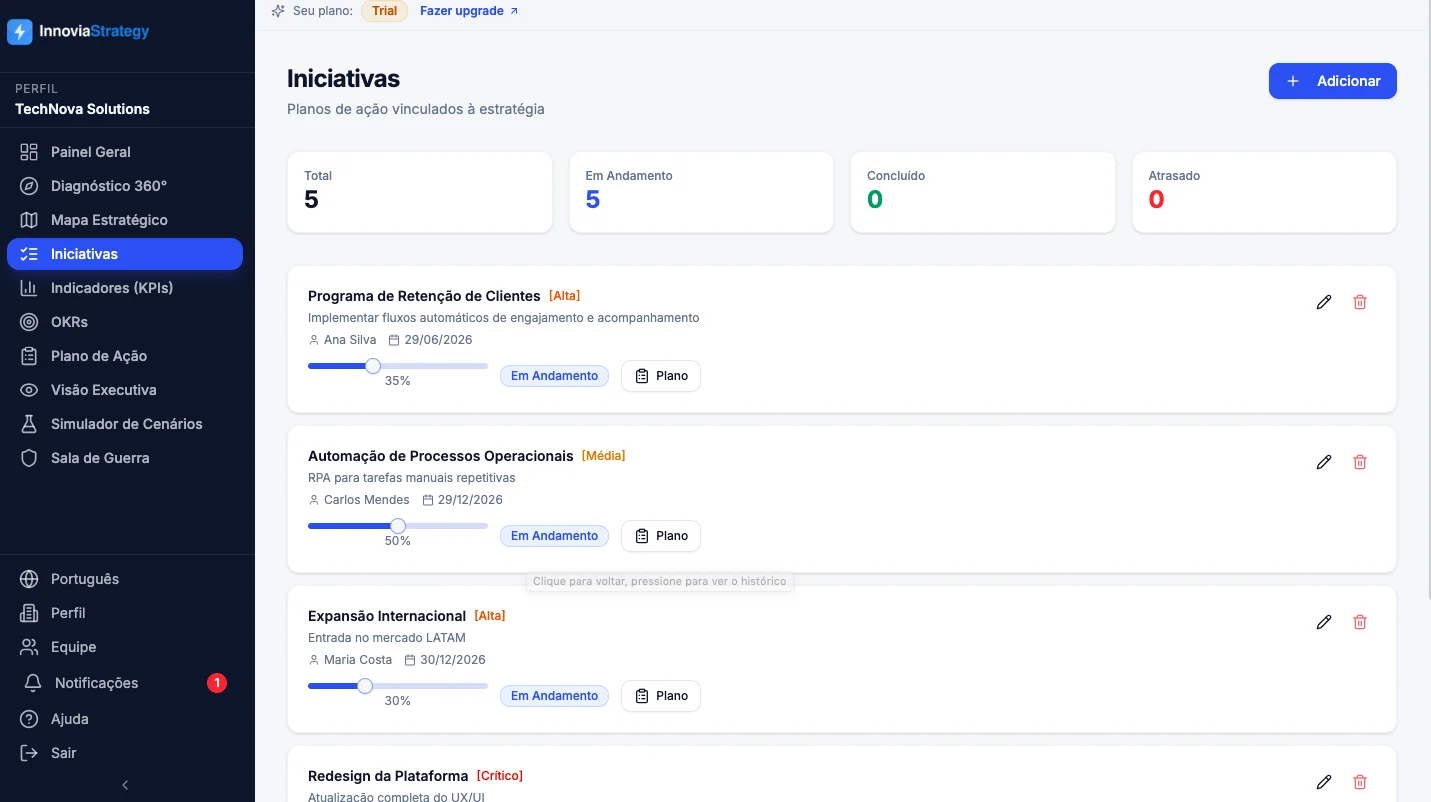
Task: Click the page scrollbar thumb
Action: click(1427, 300)
